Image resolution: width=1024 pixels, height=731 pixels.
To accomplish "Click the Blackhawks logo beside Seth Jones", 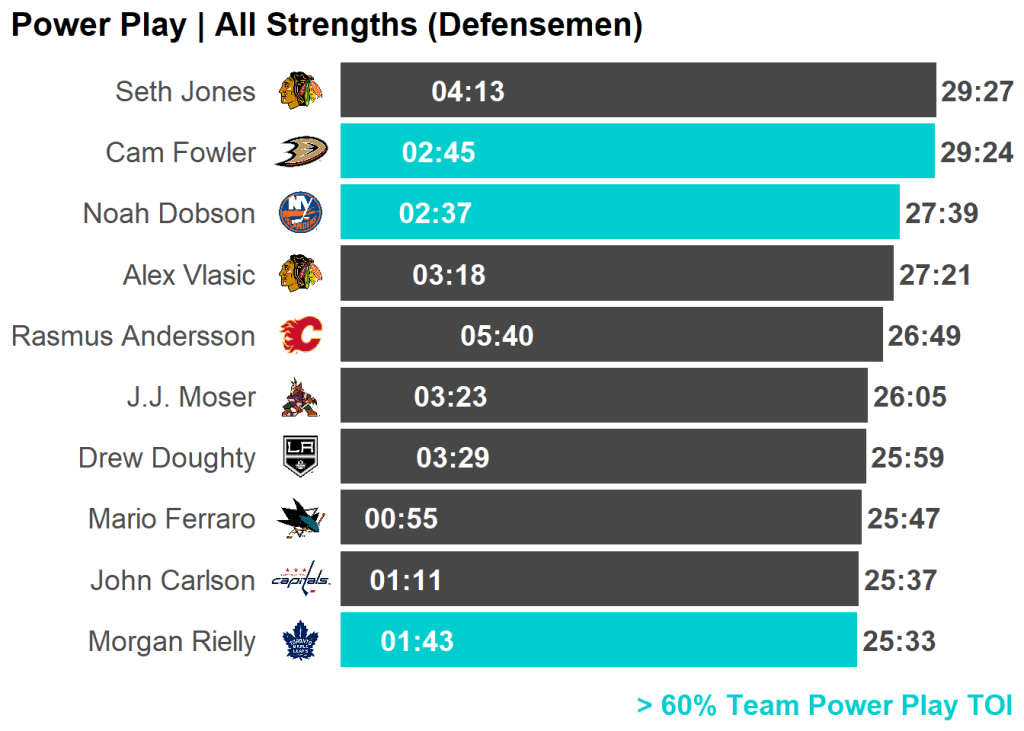I will [300, 92].
